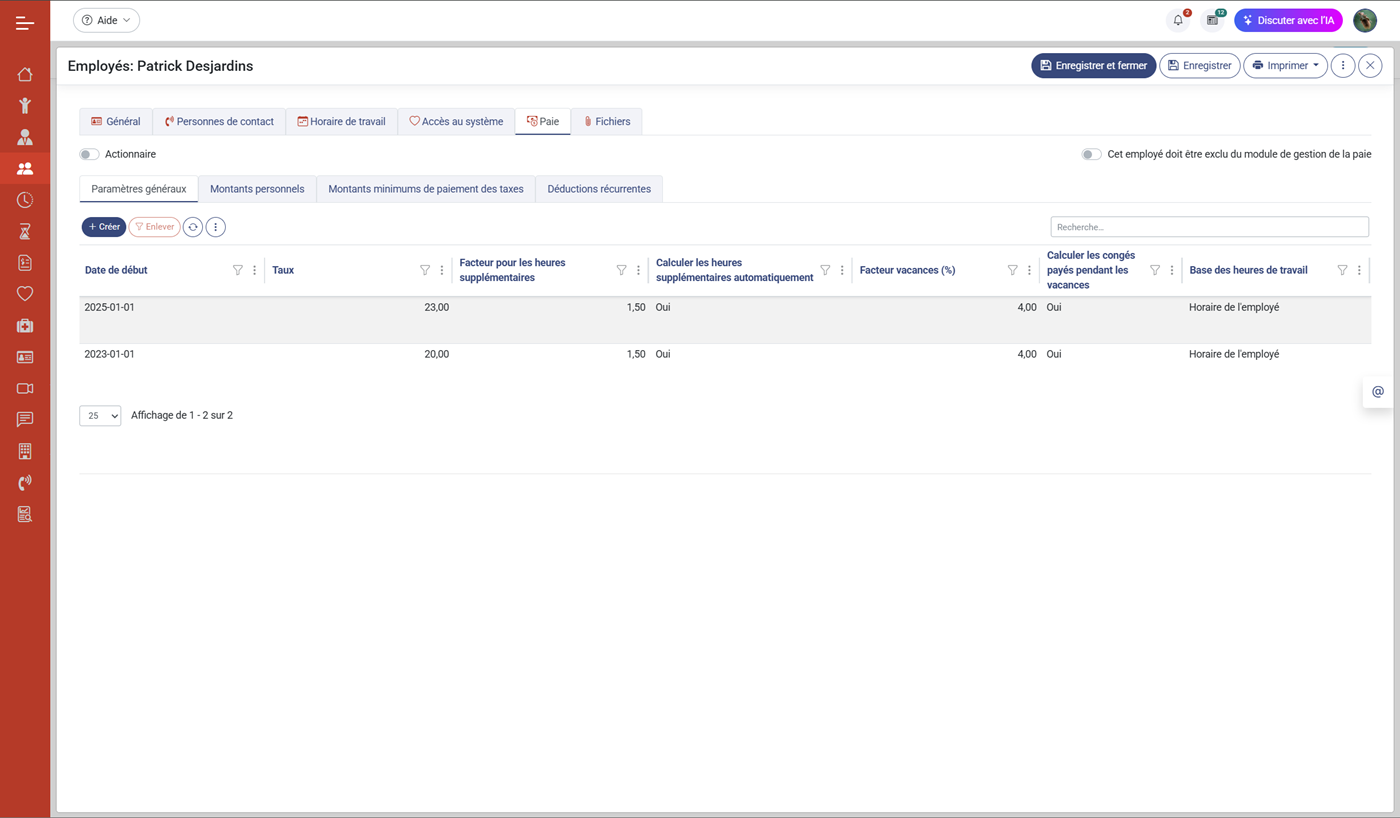Click the Recherche search field
1400x818 pixels.
pos(1209,227)
